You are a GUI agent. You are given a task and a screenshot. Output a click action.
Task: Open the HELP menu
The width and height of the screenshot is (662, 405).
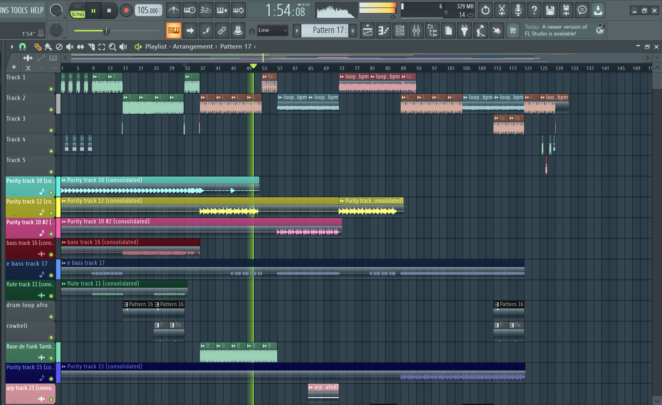click(x=37, y=9)
